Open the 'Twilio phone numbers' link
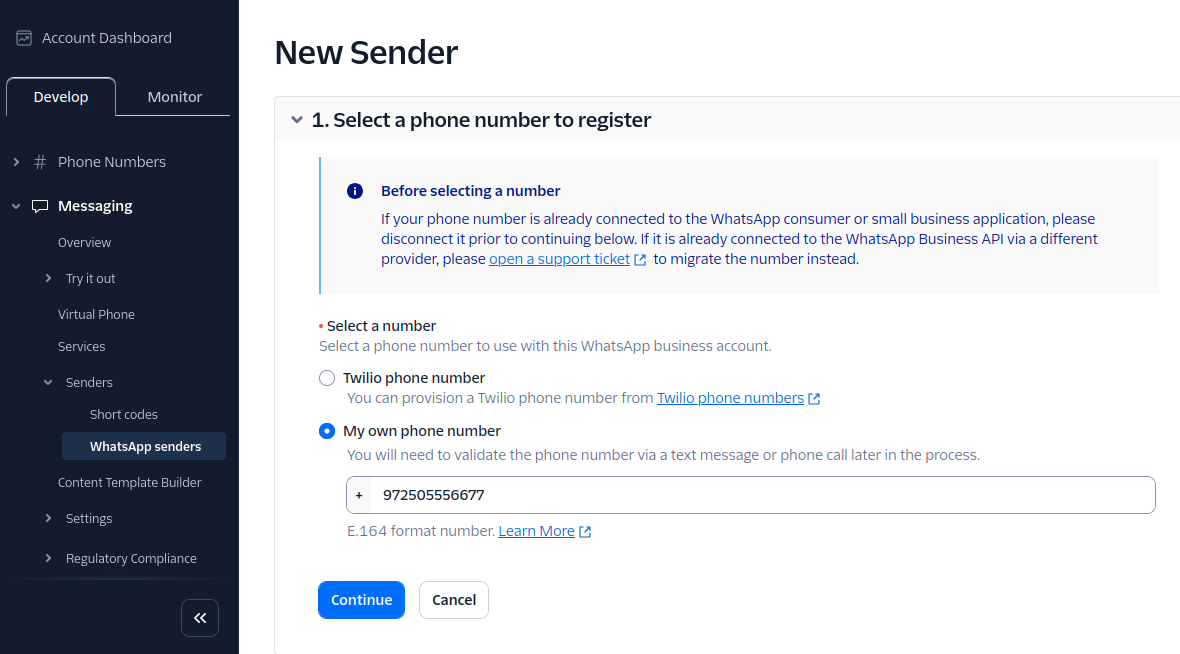 731,397
